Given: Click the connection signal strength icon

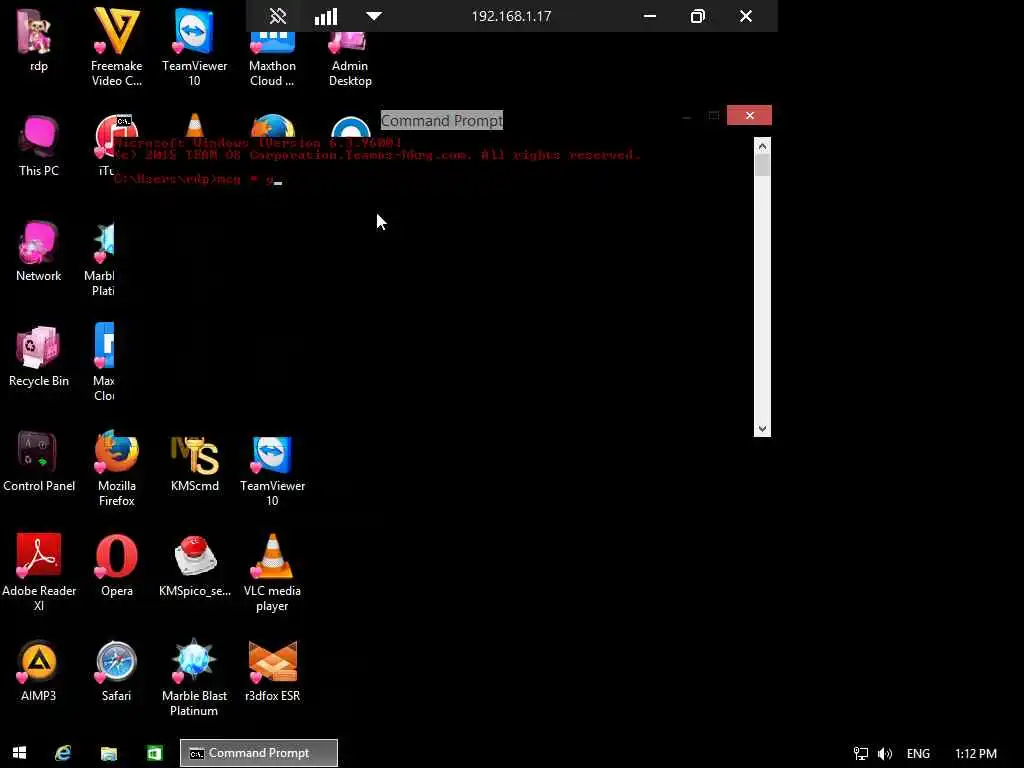Looking at the screenshot, I should click(326, 16).
